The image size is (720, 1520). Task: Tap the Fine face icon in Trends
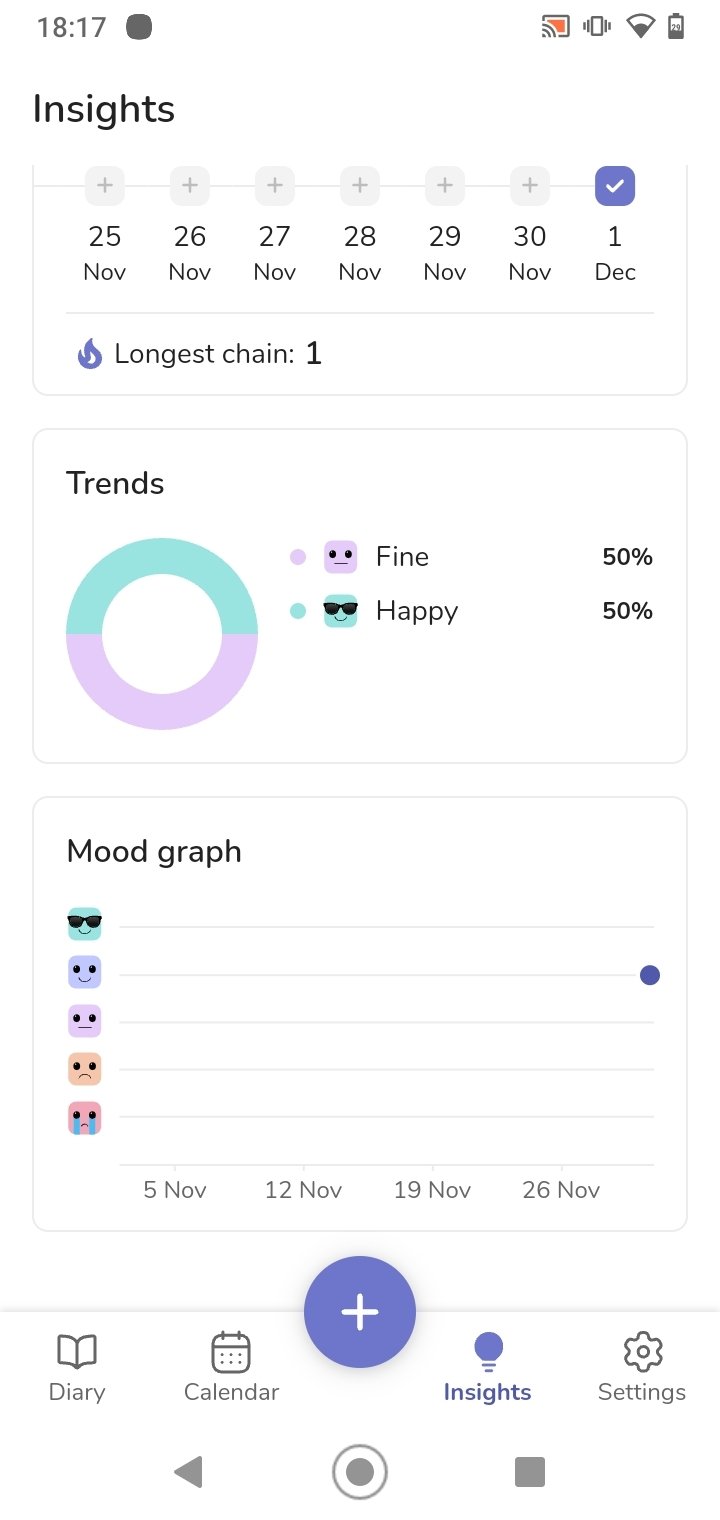pos(341,557)
